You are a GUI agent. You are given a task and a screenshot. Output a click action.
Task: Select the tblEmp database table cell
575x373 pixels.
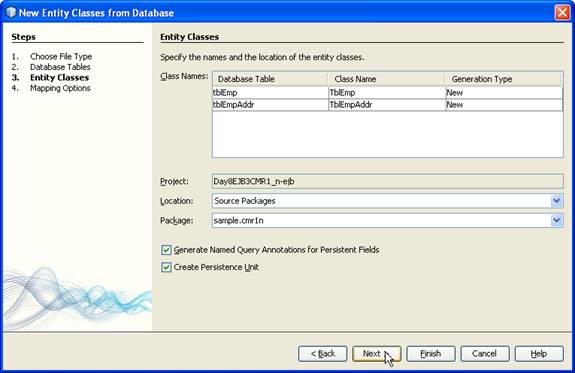point(270,93)
